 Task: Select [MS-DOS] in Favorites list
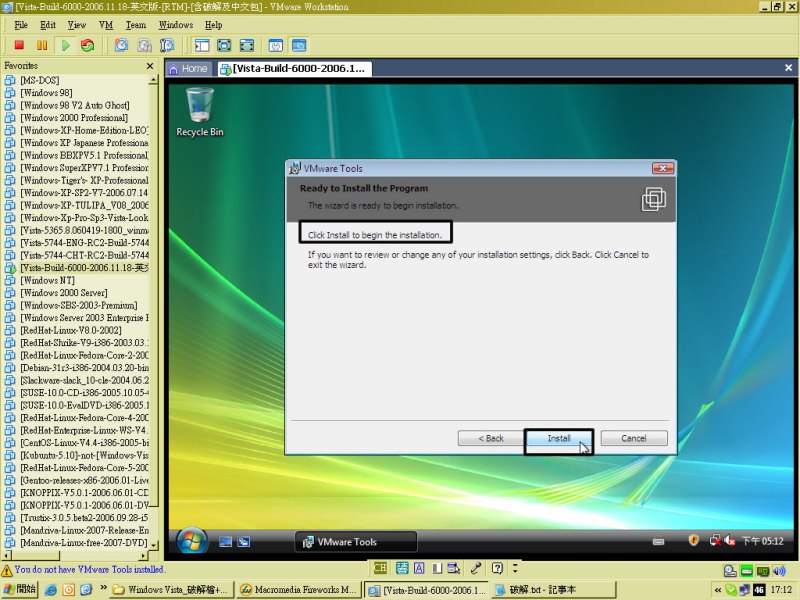[x=40, y=80]
